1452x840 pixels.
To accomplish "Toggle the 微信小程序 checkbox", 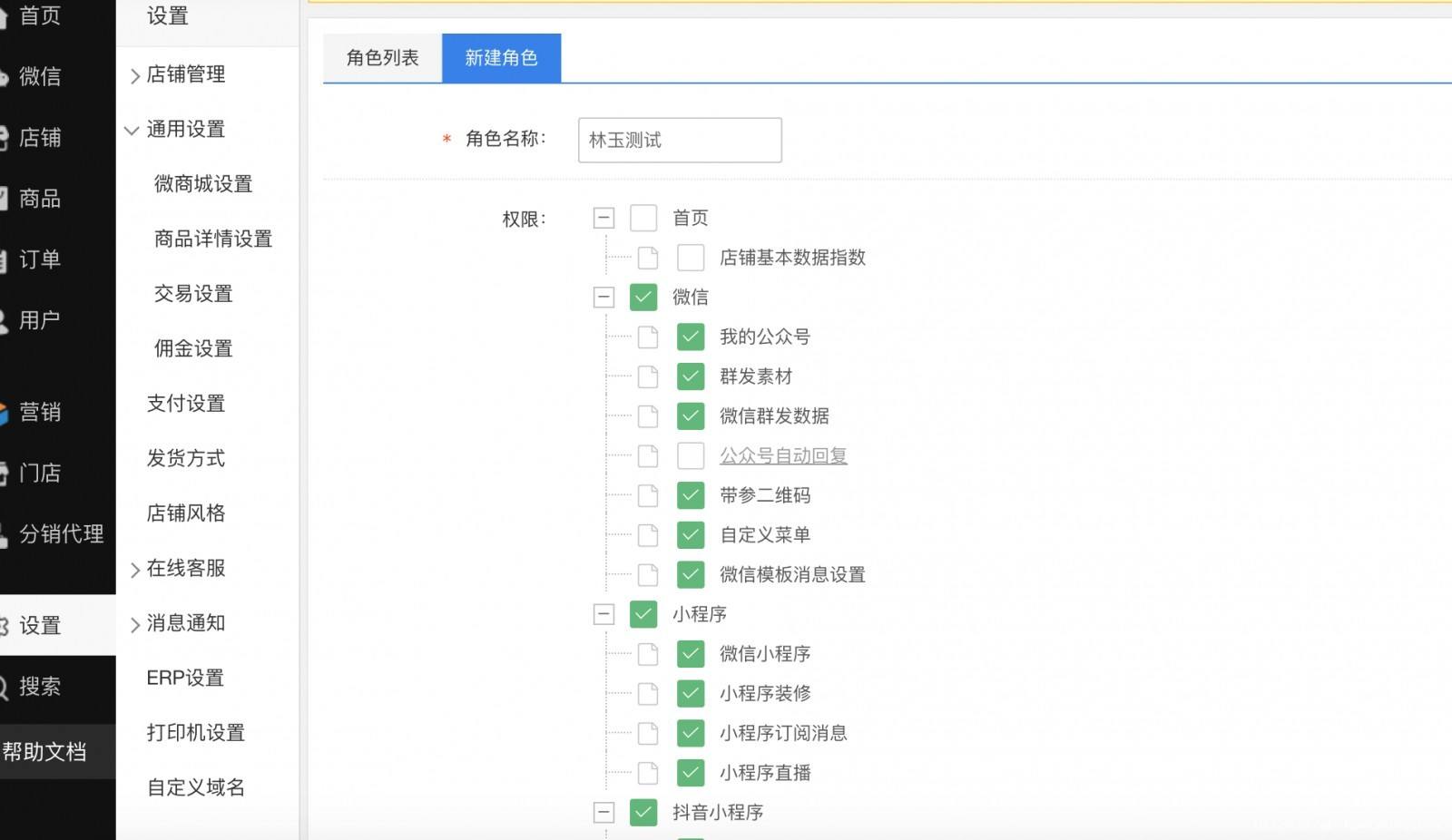I will click(691, 654).
